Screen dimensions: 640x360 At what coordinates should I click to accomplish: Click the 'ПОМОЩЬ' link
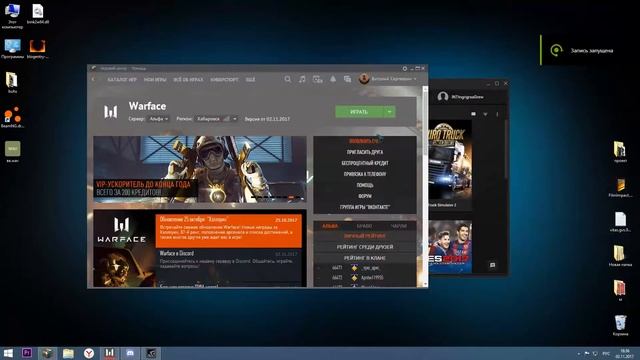[364, 185]
